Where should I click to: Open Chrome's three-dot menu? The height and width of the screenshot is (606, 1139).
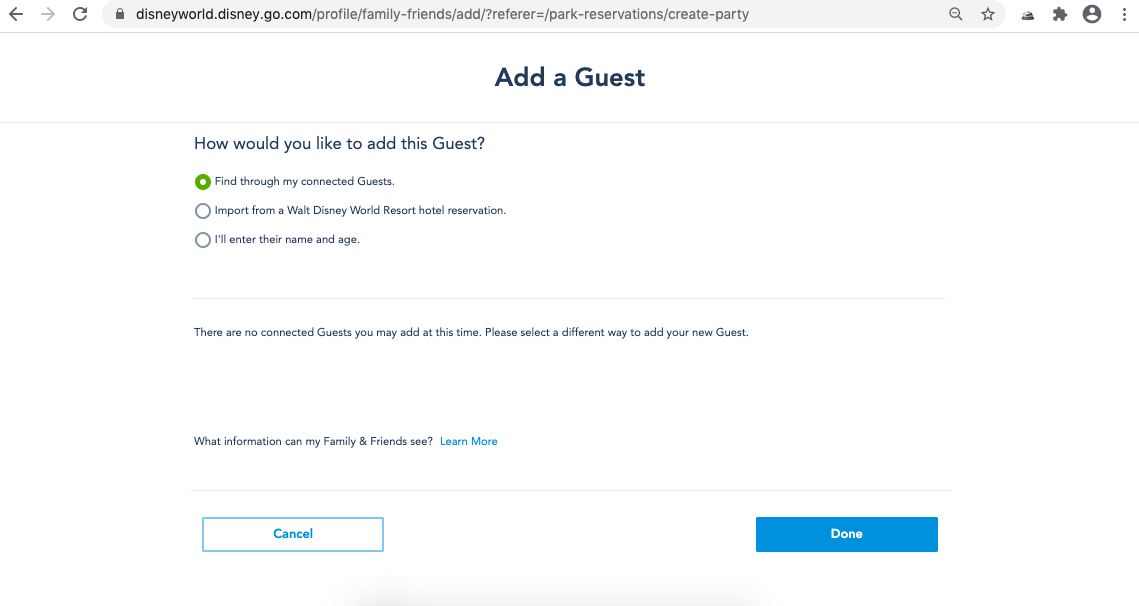tap(1124, 14)
